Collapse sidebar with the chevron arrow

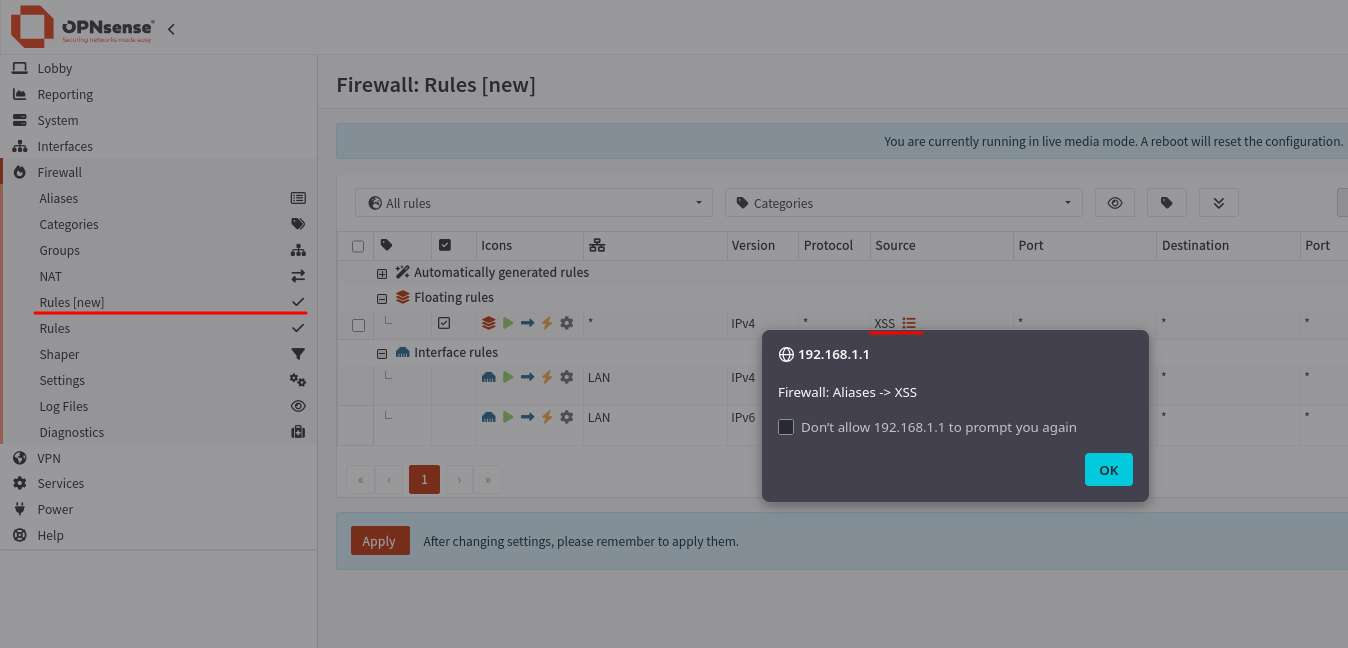point(171,29)
